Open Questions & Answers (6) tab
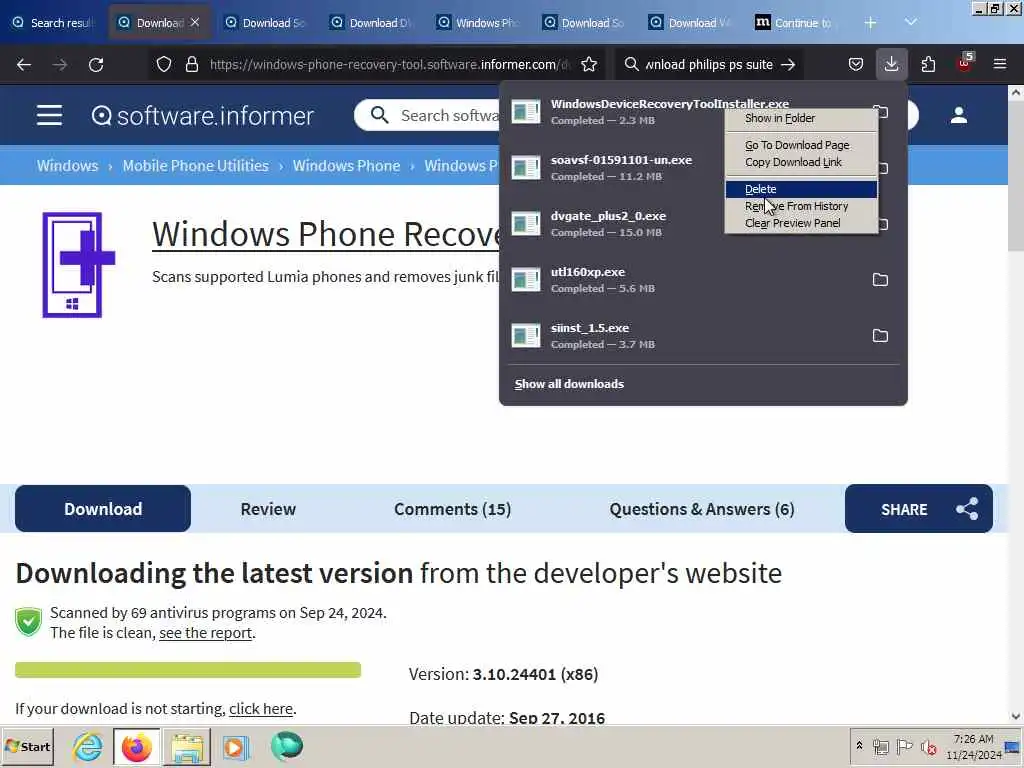The height and width of the screenshot is (768, 1024). tap(702, 509)
